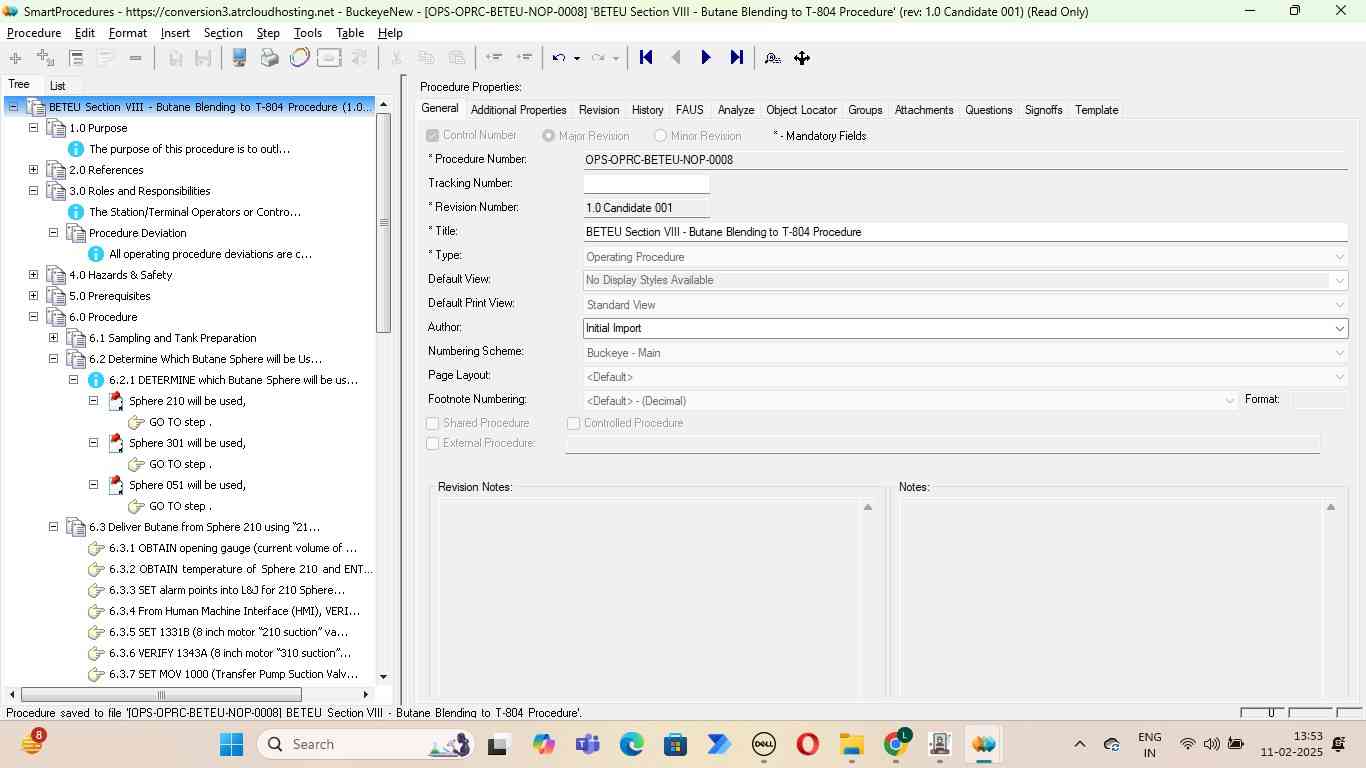Switch to the Signoffs tab
Viewport: 1366px width, 768px height.
coord(1043,110)
